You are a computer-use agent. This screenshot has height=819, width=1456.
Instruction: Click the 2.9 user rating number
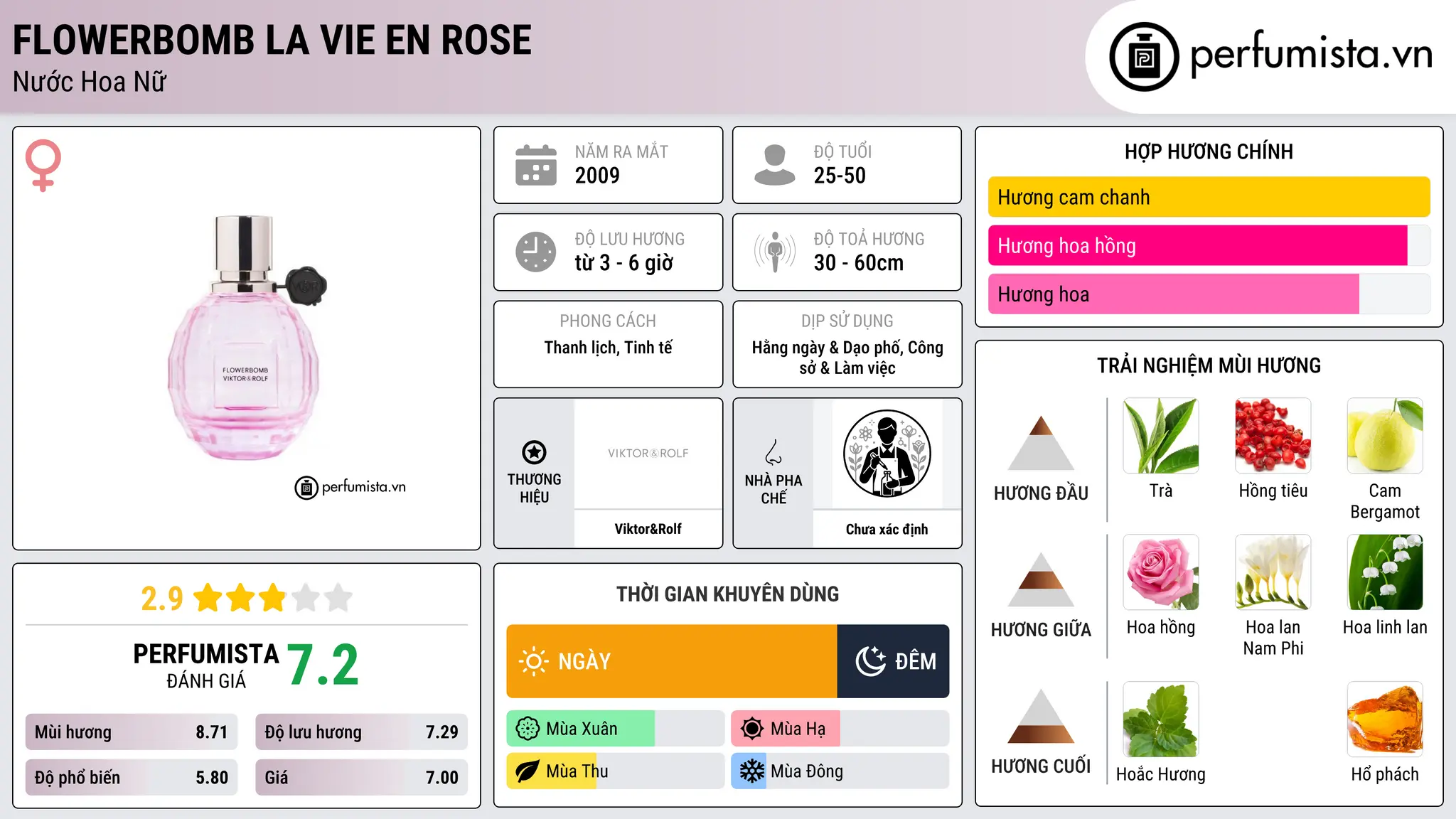162,599
